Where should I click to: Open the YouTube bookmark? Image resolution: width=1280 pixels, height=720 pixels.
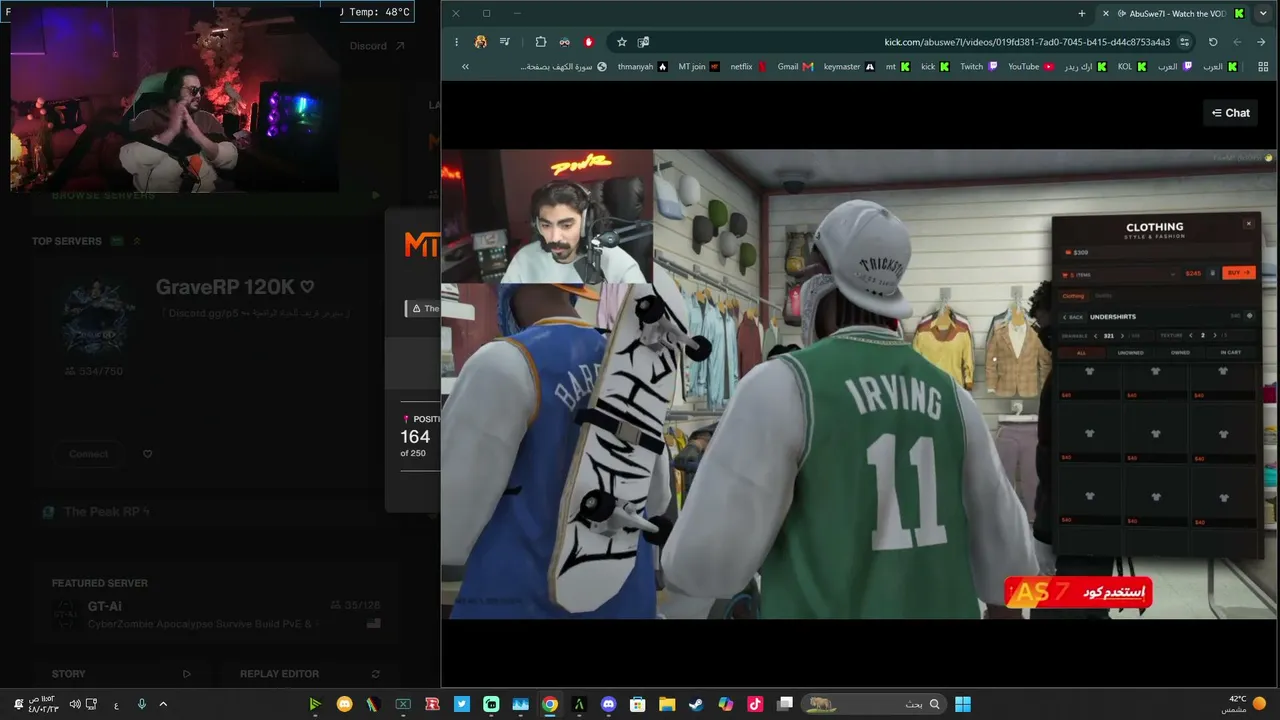pos(1030,67)
